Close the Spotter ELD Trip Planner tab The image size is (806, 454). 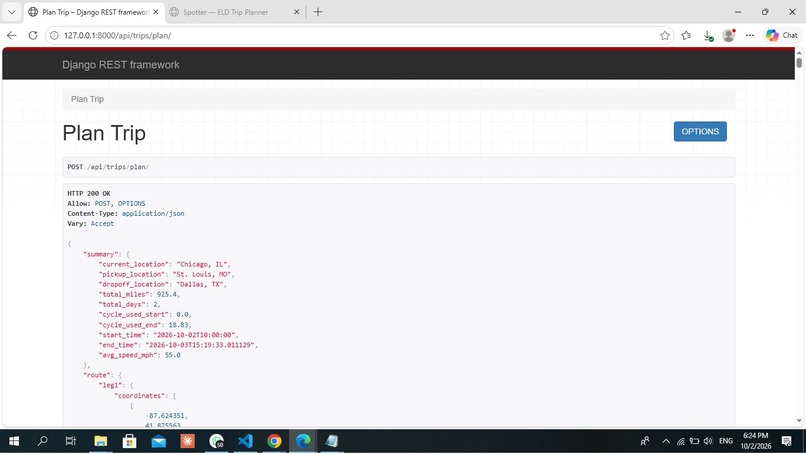[297, 12]
